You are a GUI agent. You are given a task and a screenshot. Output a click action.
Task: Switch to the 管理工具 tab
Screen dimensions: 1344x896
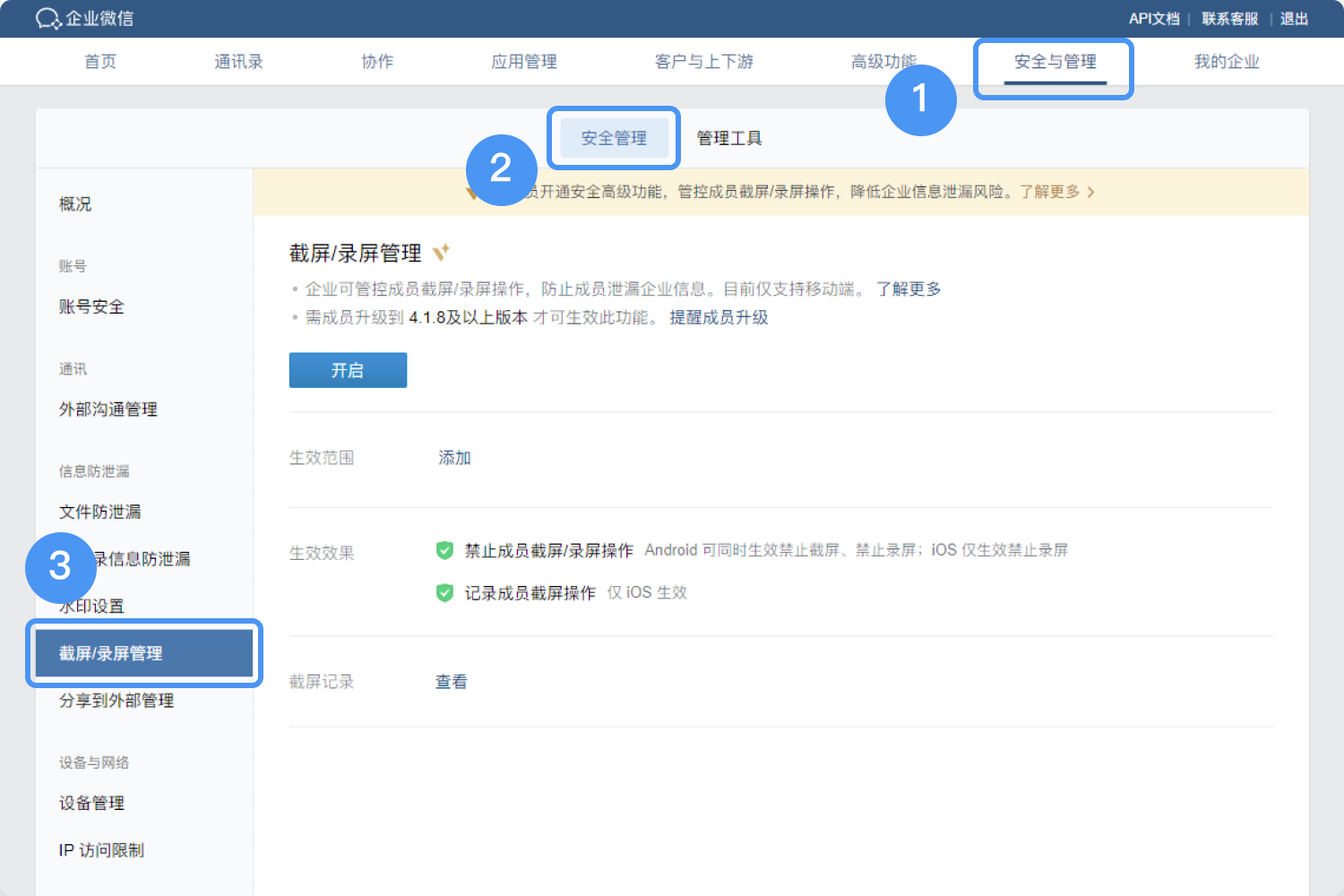pos(728,137)
